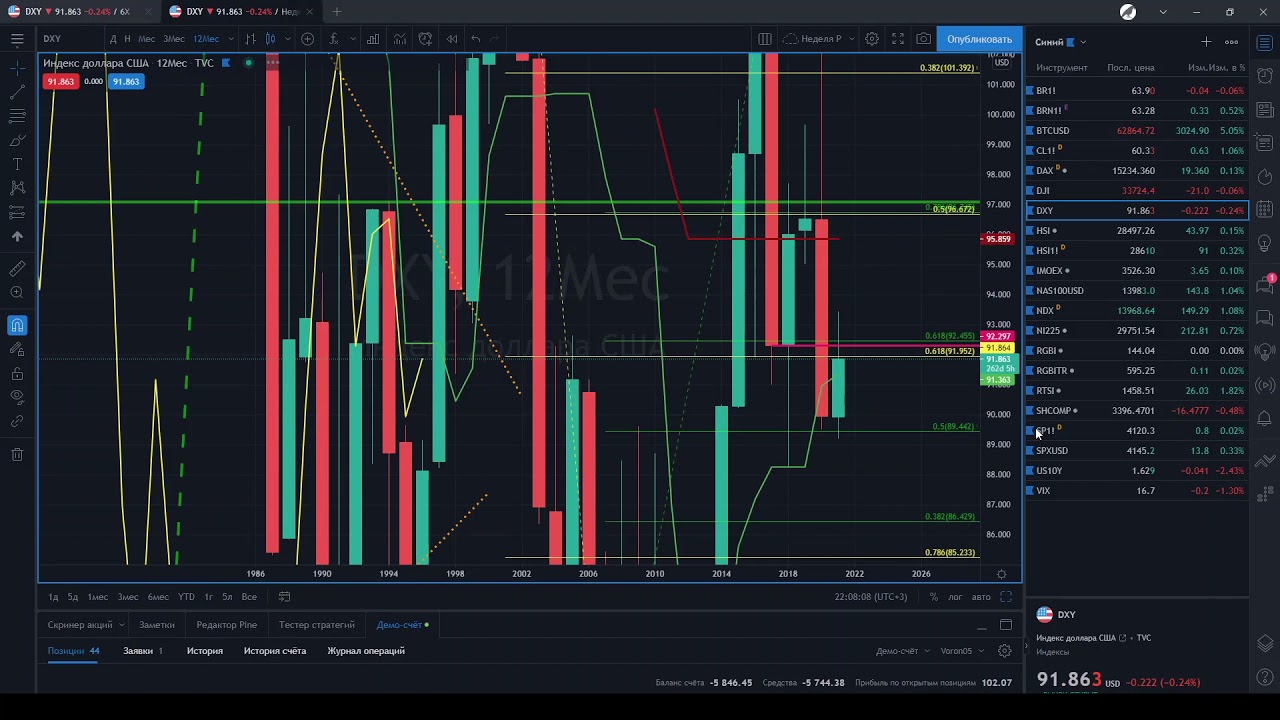Viewport: 1280px width, 720px height.
Task: Open a new tab with plus button
Action: [x=337, y=12]
